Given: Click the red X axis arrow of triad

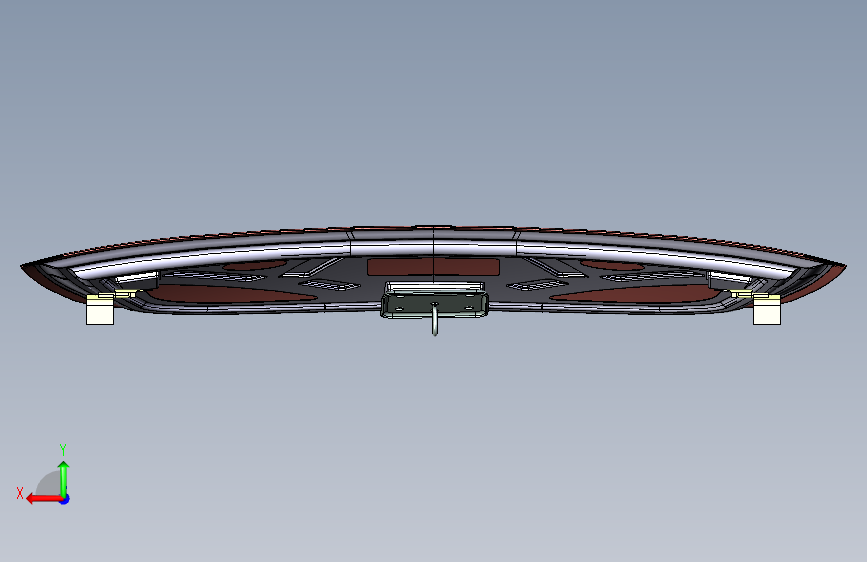Looking at the screenshot, I should click(44, 499).
